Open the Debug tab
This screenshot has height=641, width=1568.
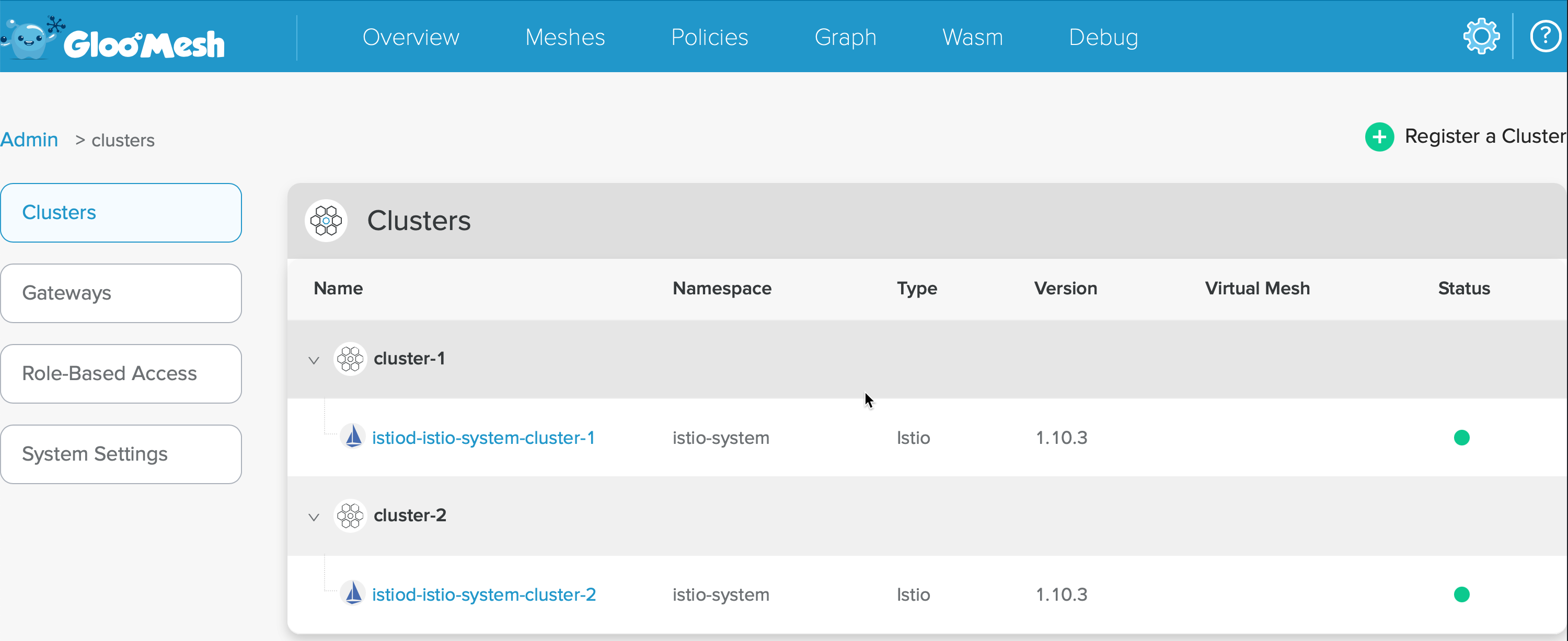coord(1103,37)
